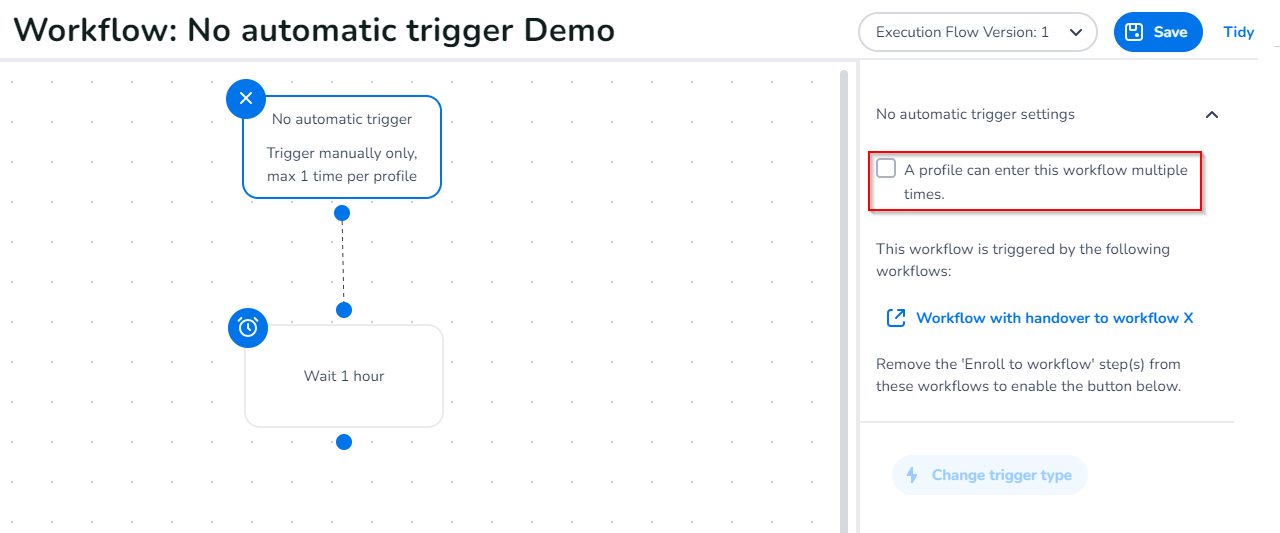Click the Tidy link
Screen dimensions: 1280x533
click(1238, 32)
